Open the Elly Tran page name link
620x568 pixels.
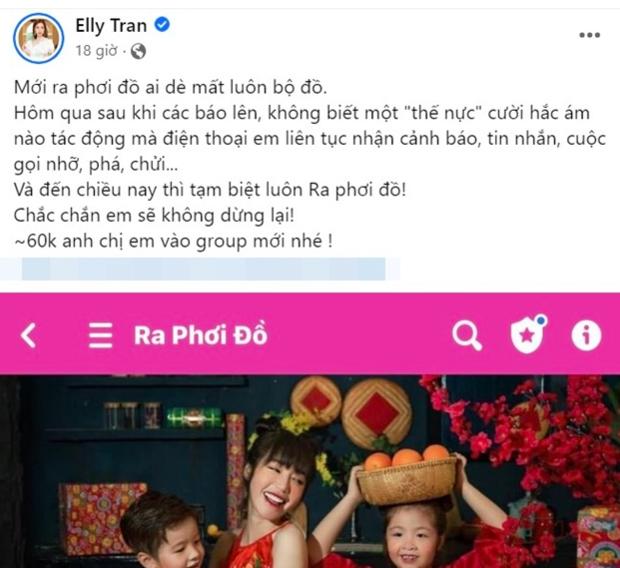(111, 26)
